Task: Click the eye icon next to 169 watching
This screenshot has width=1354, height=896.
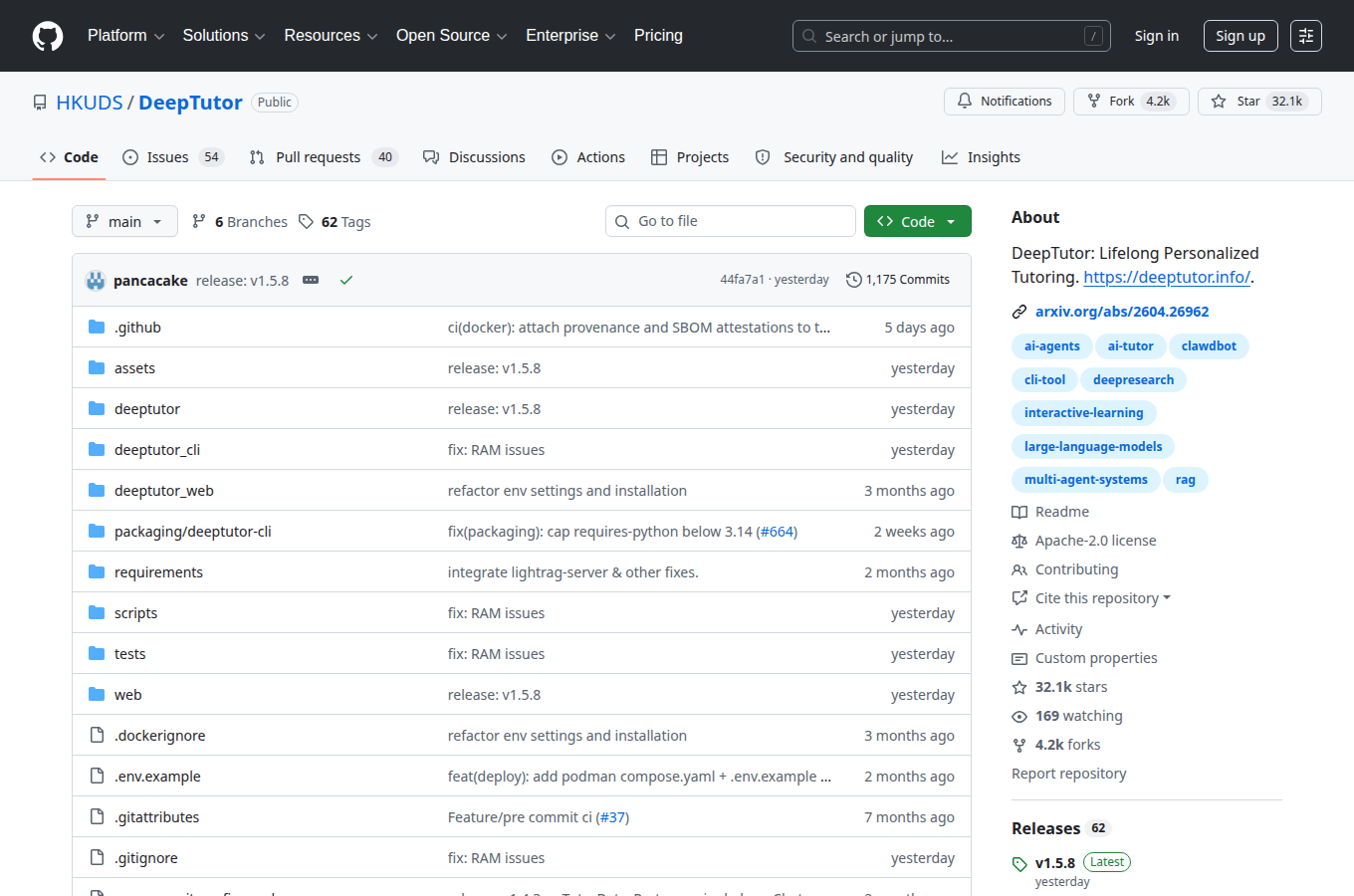Action: [1019, 716]
